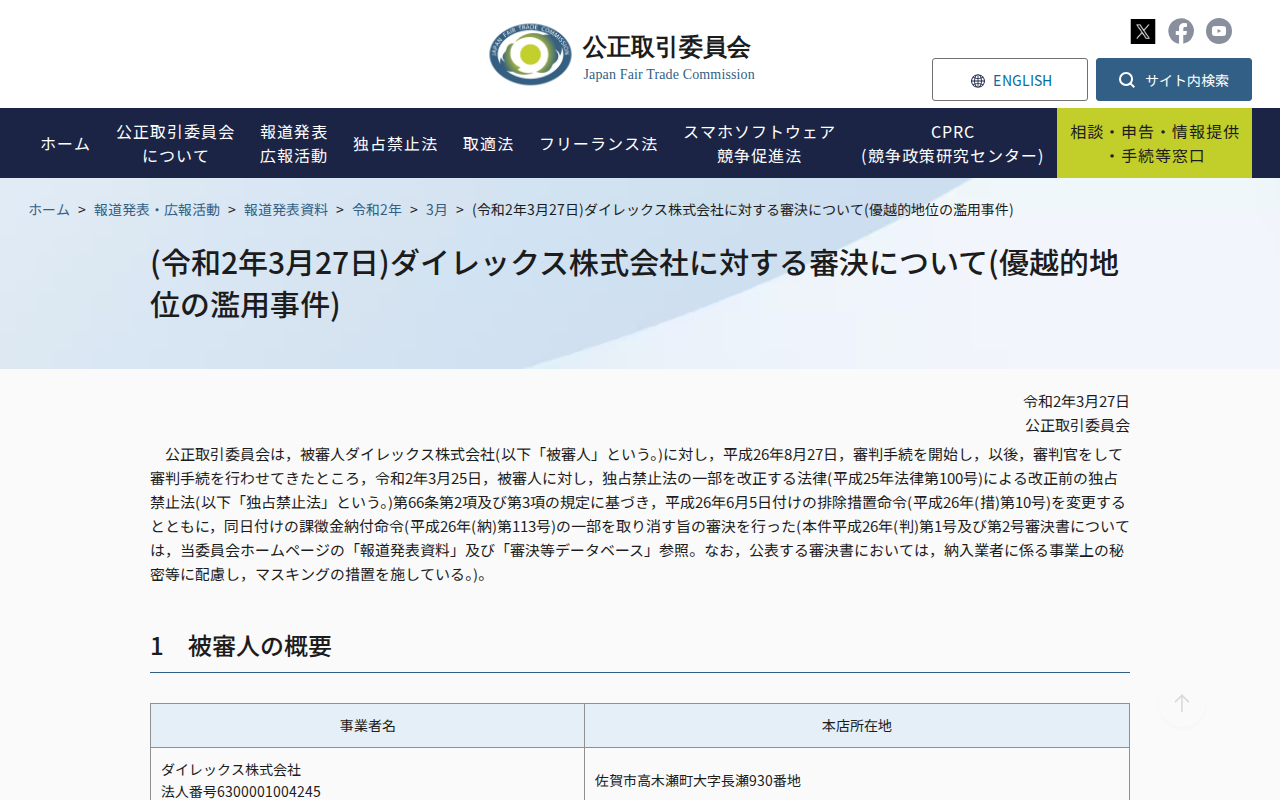Screen dimensions: 1280x800
Task: Open 独占禁止法 navigation menu item
Action: coord(395,144)
